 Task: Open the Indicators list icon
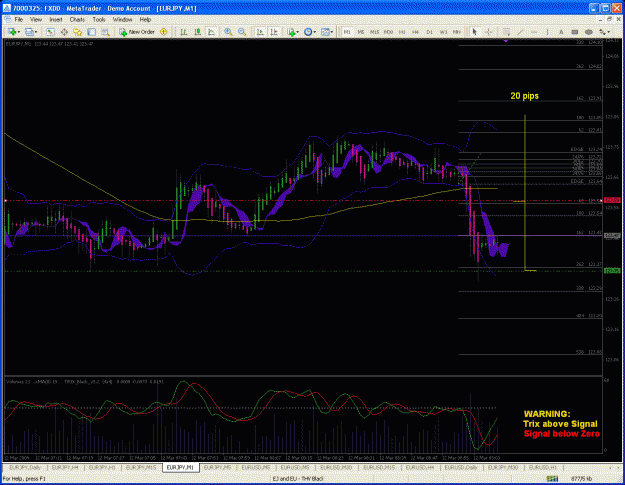coord(291,32)
